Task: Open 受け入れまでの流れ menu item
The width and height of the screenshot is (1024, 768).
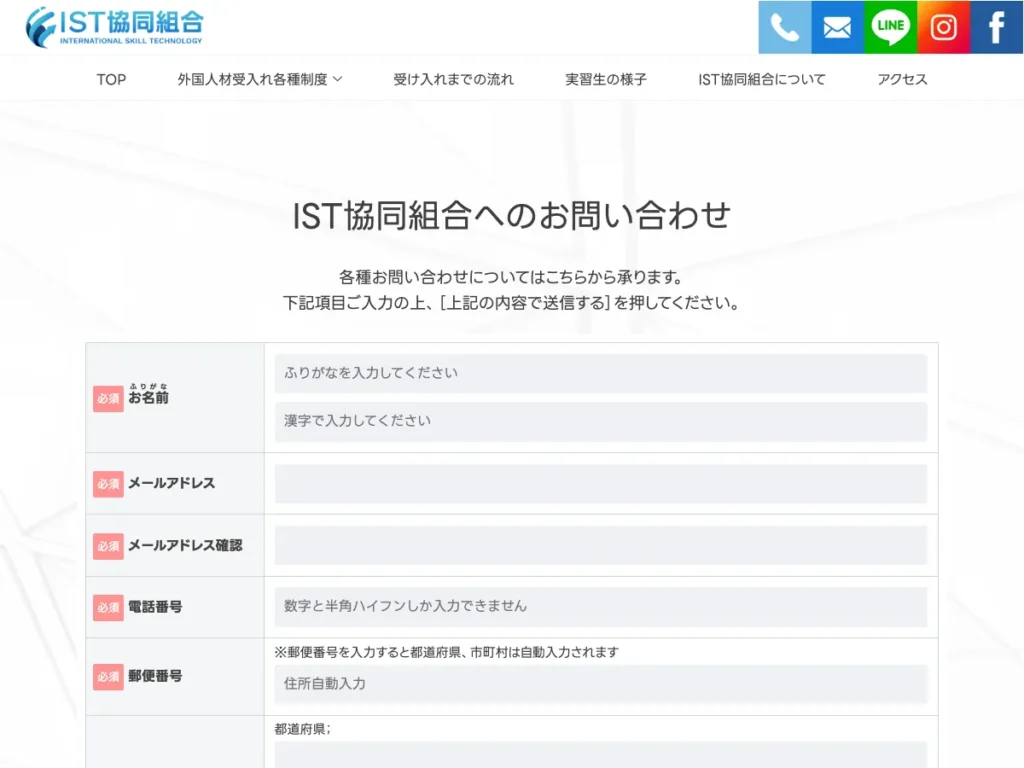Action: point(454,80)
